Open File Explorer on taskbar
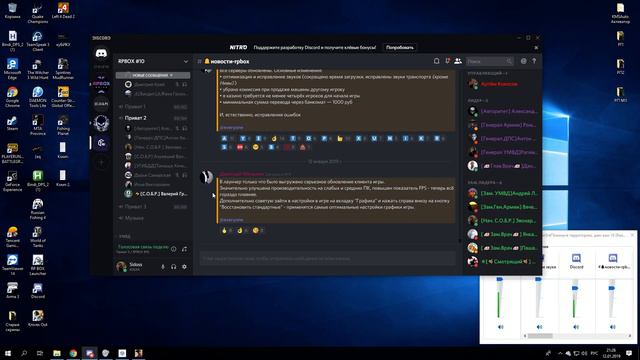This screenshot has width=640, height=360. pyautogui.click(x=57, y=353)
